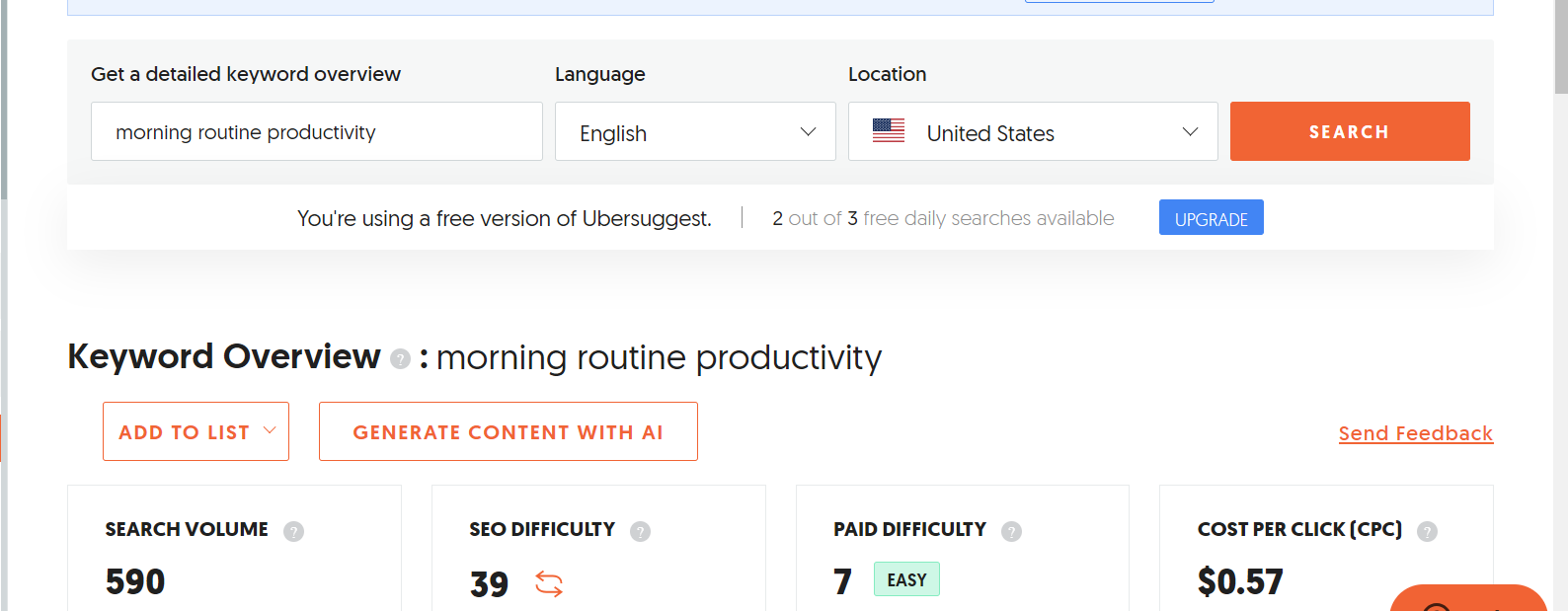This screenshot has height=611, width=1568.
Task: Expand the United States location dropdown
Action: [1032, 131]
